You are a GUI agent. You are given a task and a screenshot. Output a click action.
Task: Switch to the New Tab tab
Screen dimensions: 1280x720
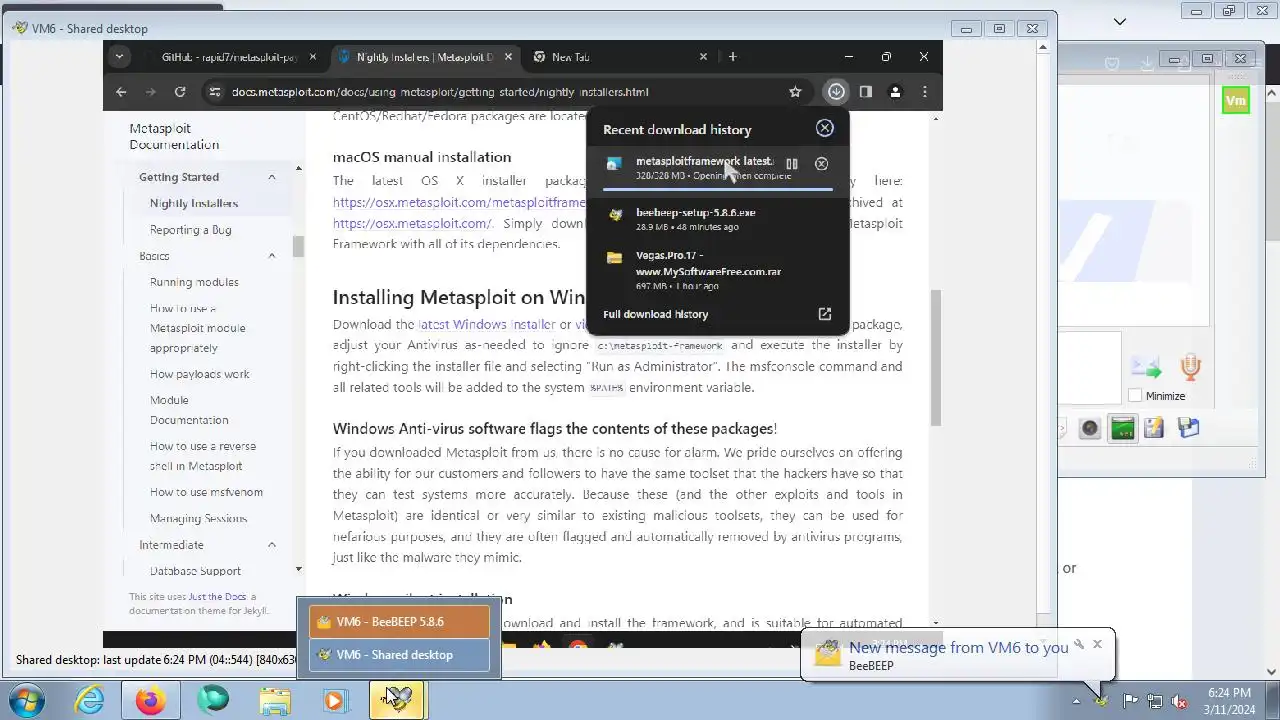618,57
